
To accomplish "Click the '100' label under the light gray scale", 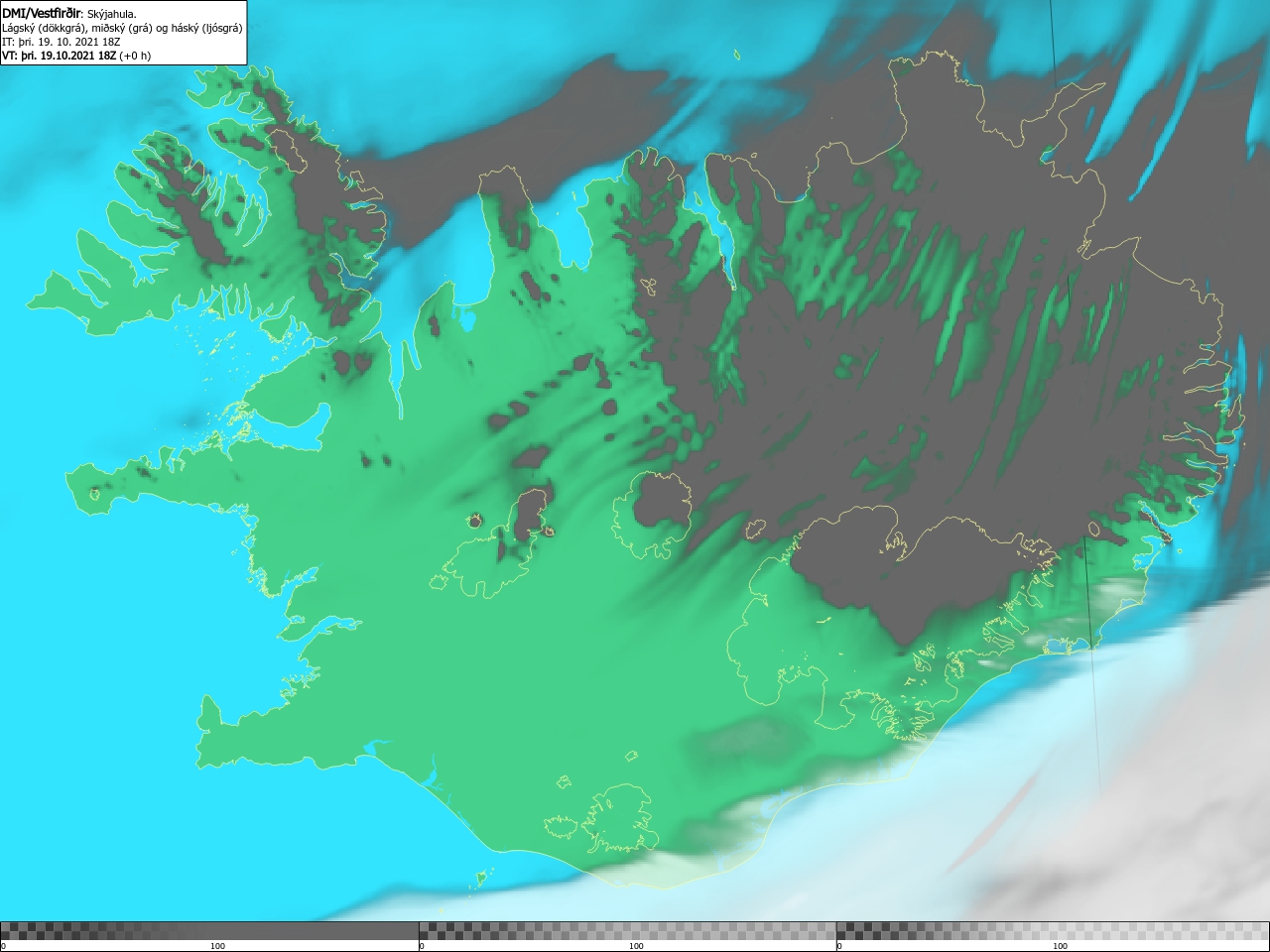I will (x=1060, y=946).
